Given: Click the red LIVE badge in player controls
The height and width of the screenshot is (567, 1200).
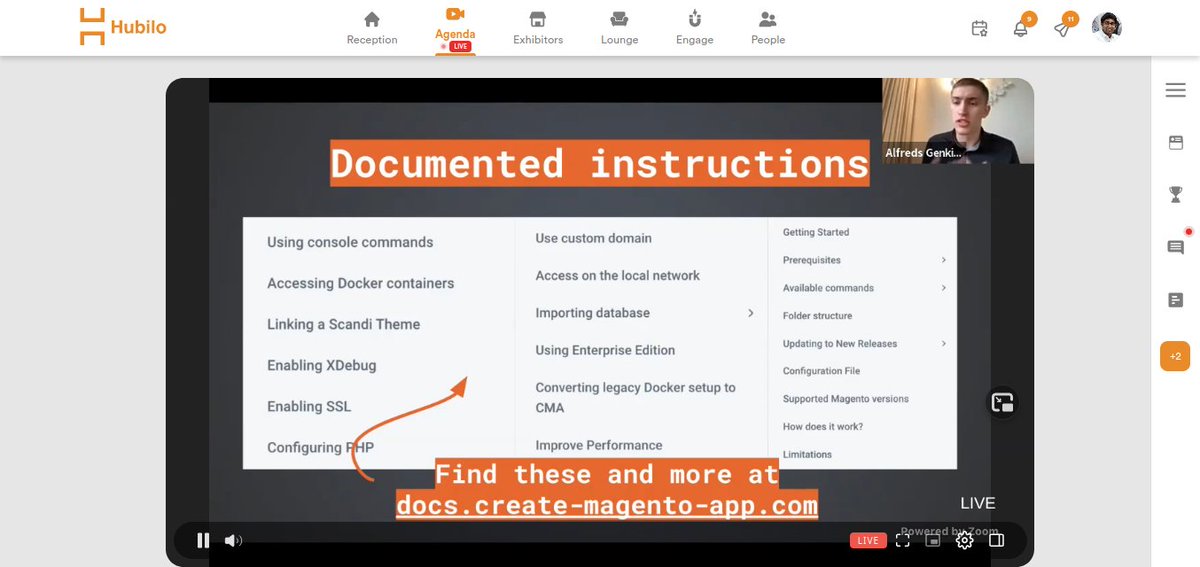Looking at the screenshot, I should click(x=868, y=540).
